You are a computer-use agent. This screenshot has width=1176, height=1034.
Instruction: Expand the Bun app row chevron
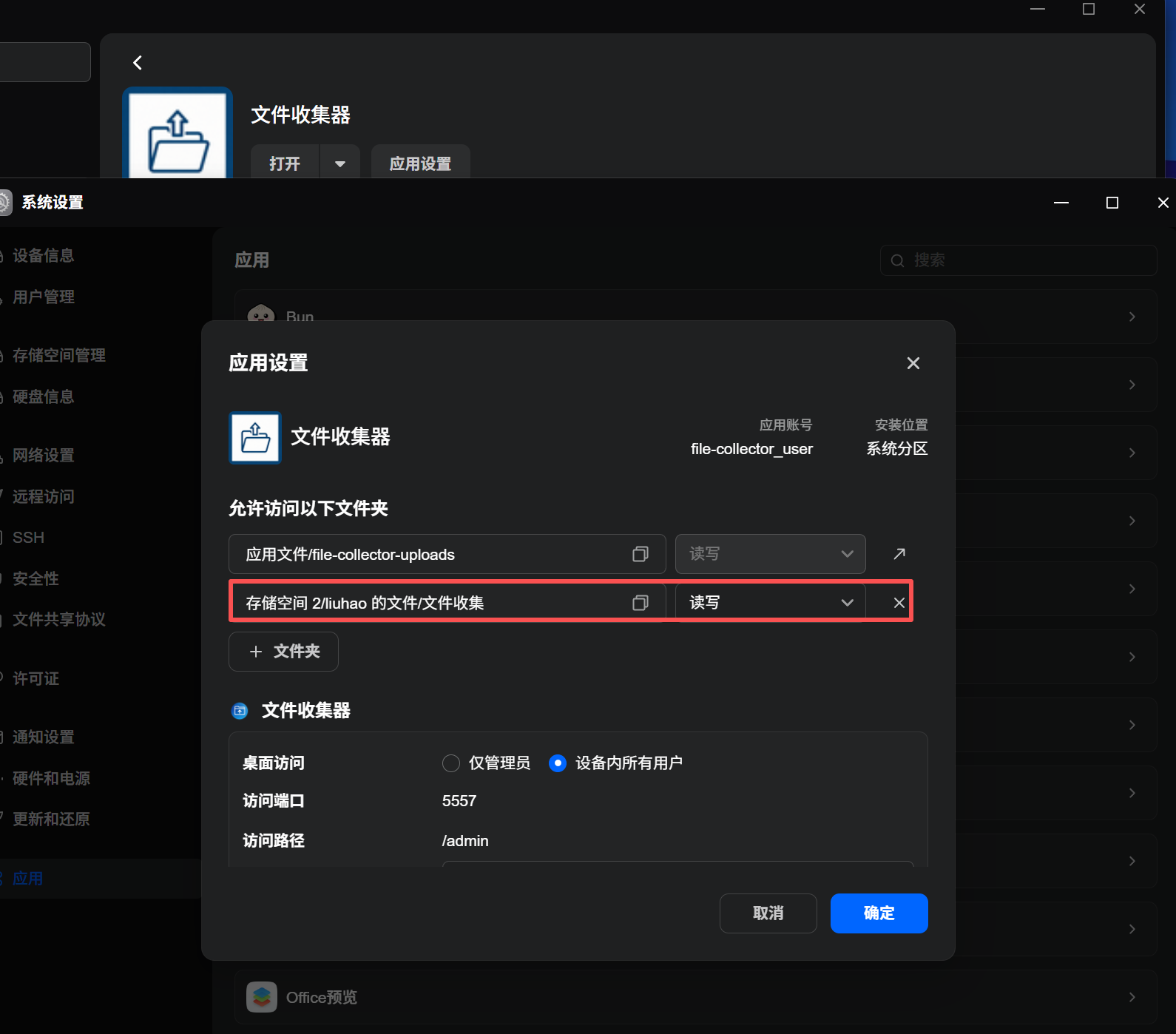pos(1132,317)
